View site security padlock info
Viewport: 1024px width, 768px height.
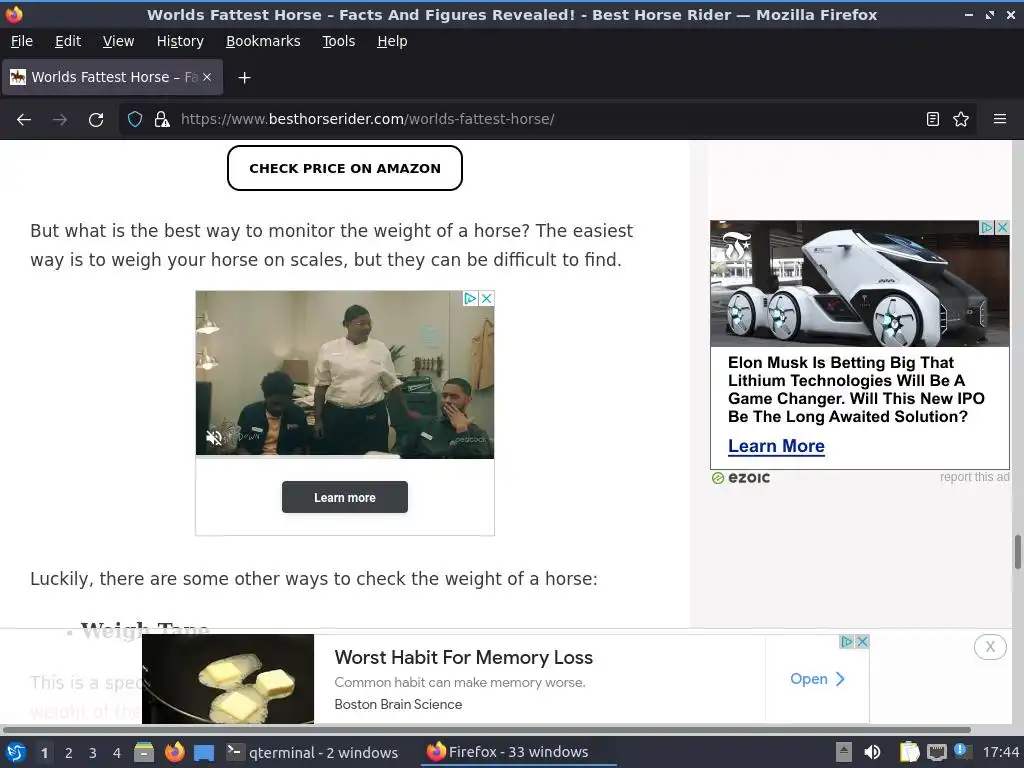click(162, 120)
